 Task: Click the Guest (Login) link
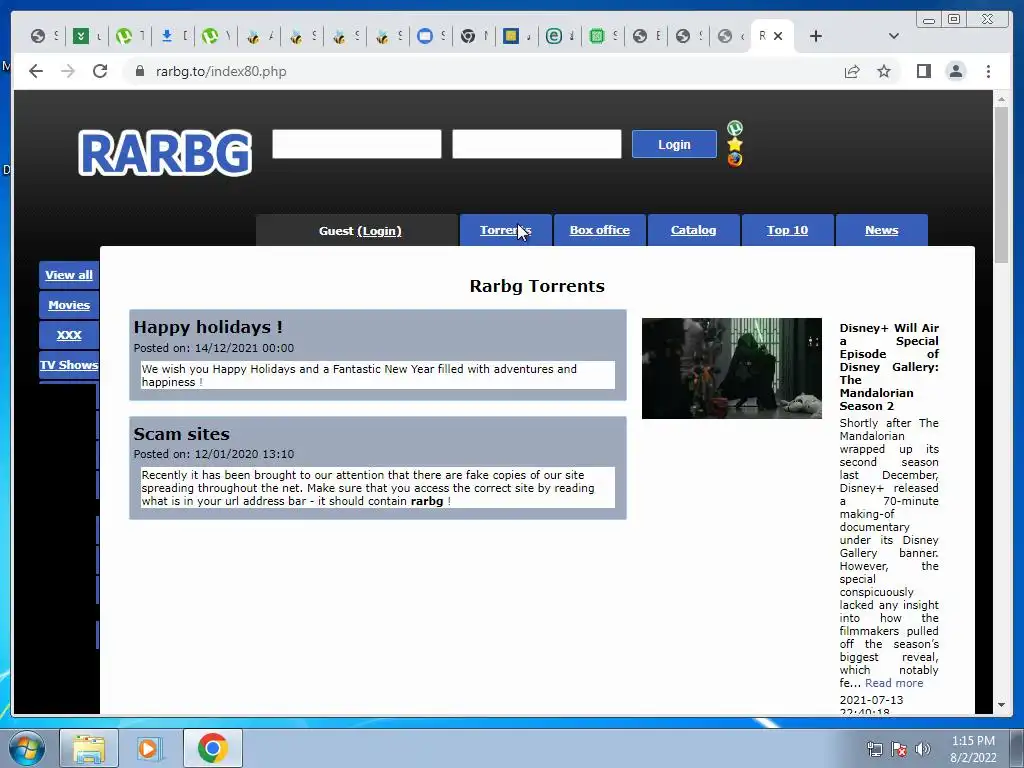click(379, 231)
